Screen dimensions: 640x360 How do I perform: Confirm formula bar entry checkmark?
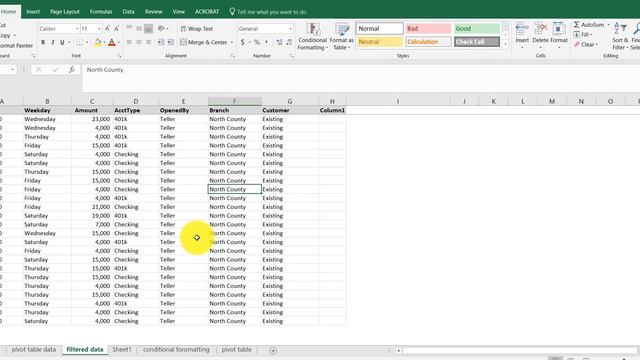[x=56, y=70]
